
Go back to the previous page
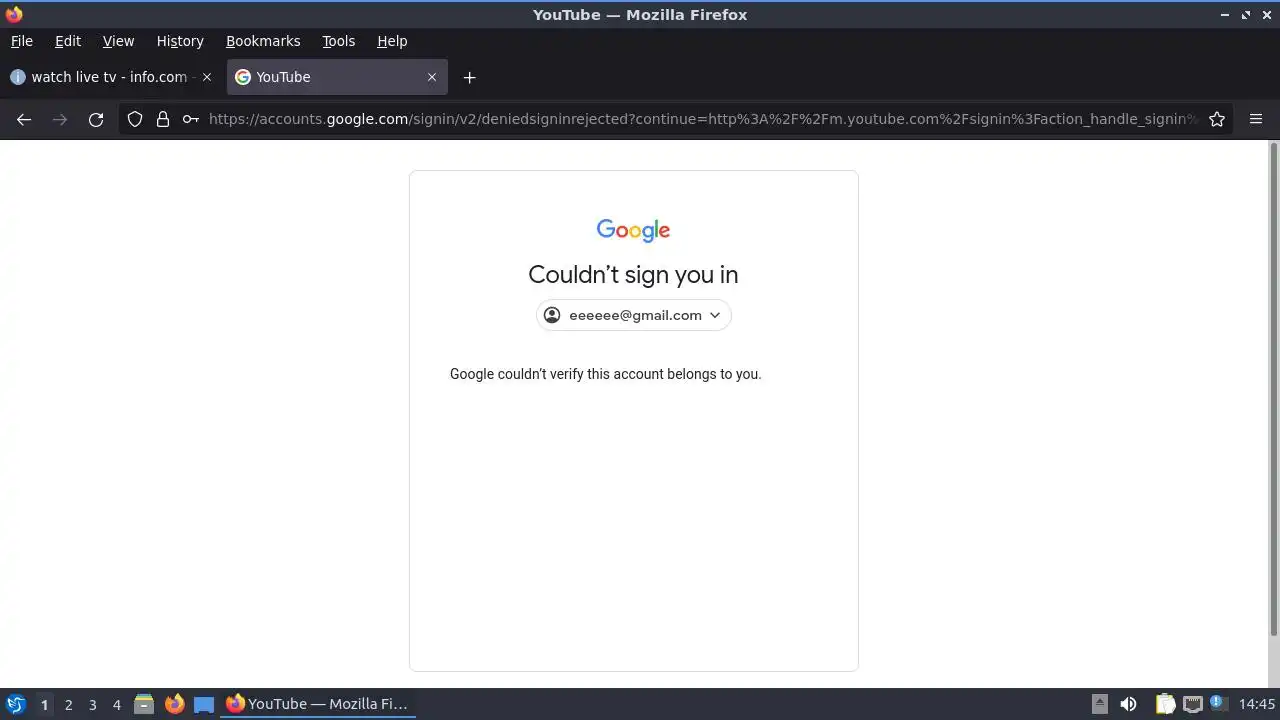coord(24,119)
